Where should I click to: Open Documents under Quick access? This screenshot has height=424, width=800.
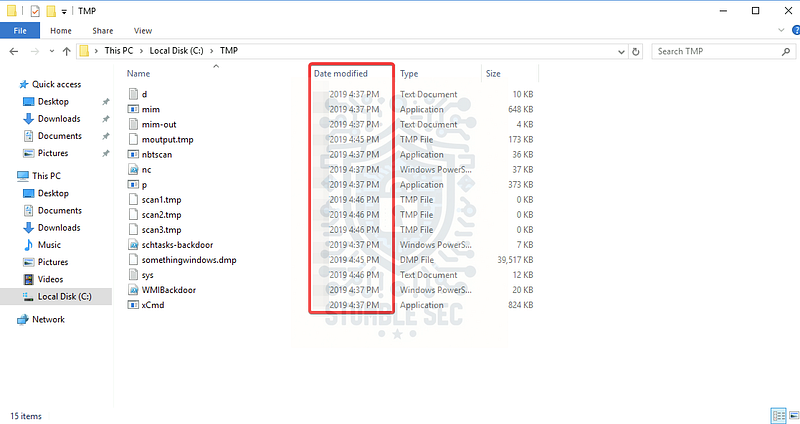(x=60, y=136)
